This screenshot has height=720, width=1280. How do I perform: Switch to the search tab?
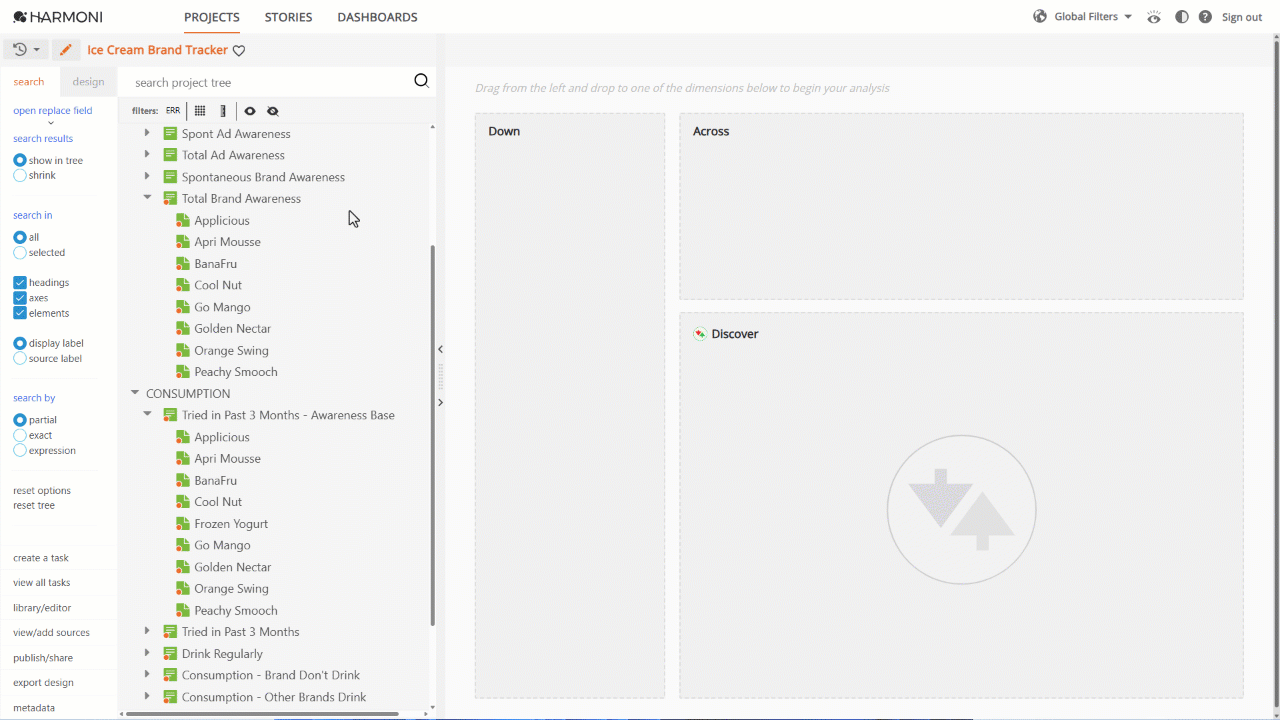tap(29, 82)
